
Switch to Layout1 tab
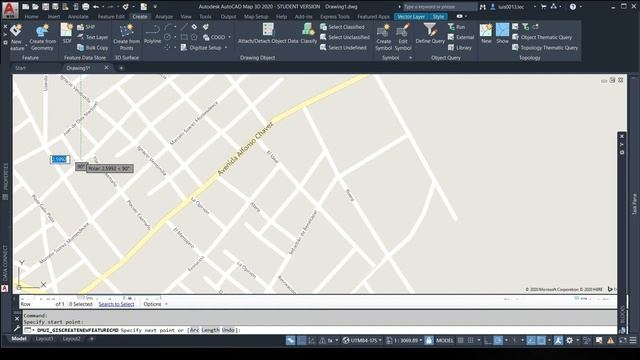pos(44,339)
